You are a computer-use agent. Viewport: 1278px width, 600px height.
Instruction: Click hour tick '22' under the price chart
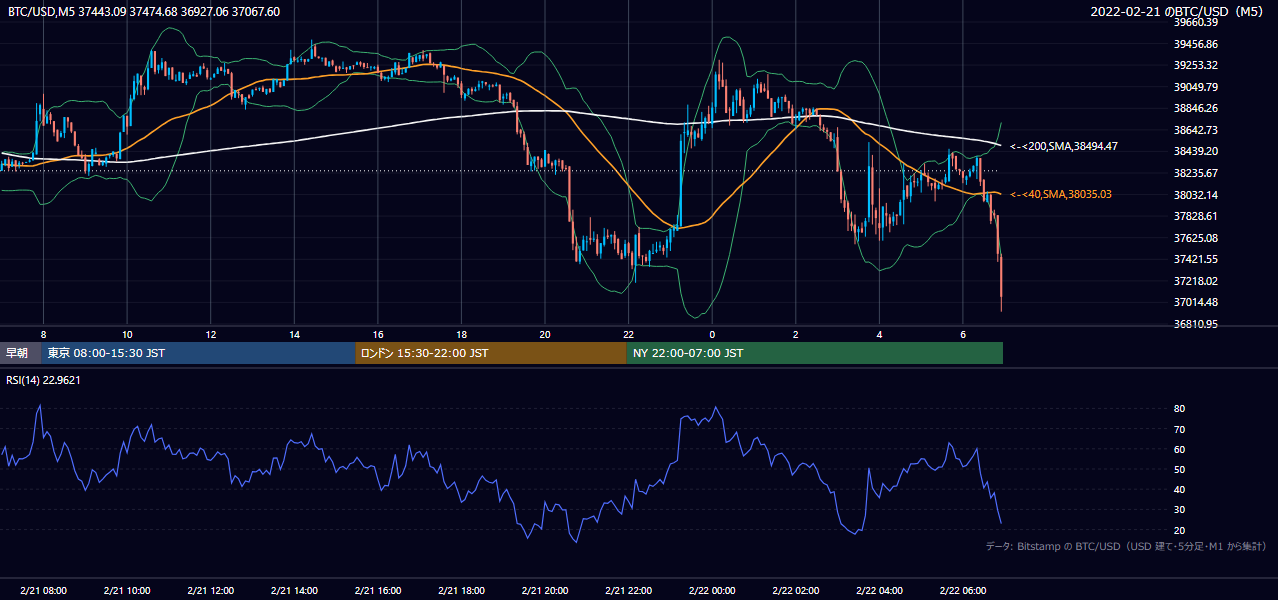(628, 334)
